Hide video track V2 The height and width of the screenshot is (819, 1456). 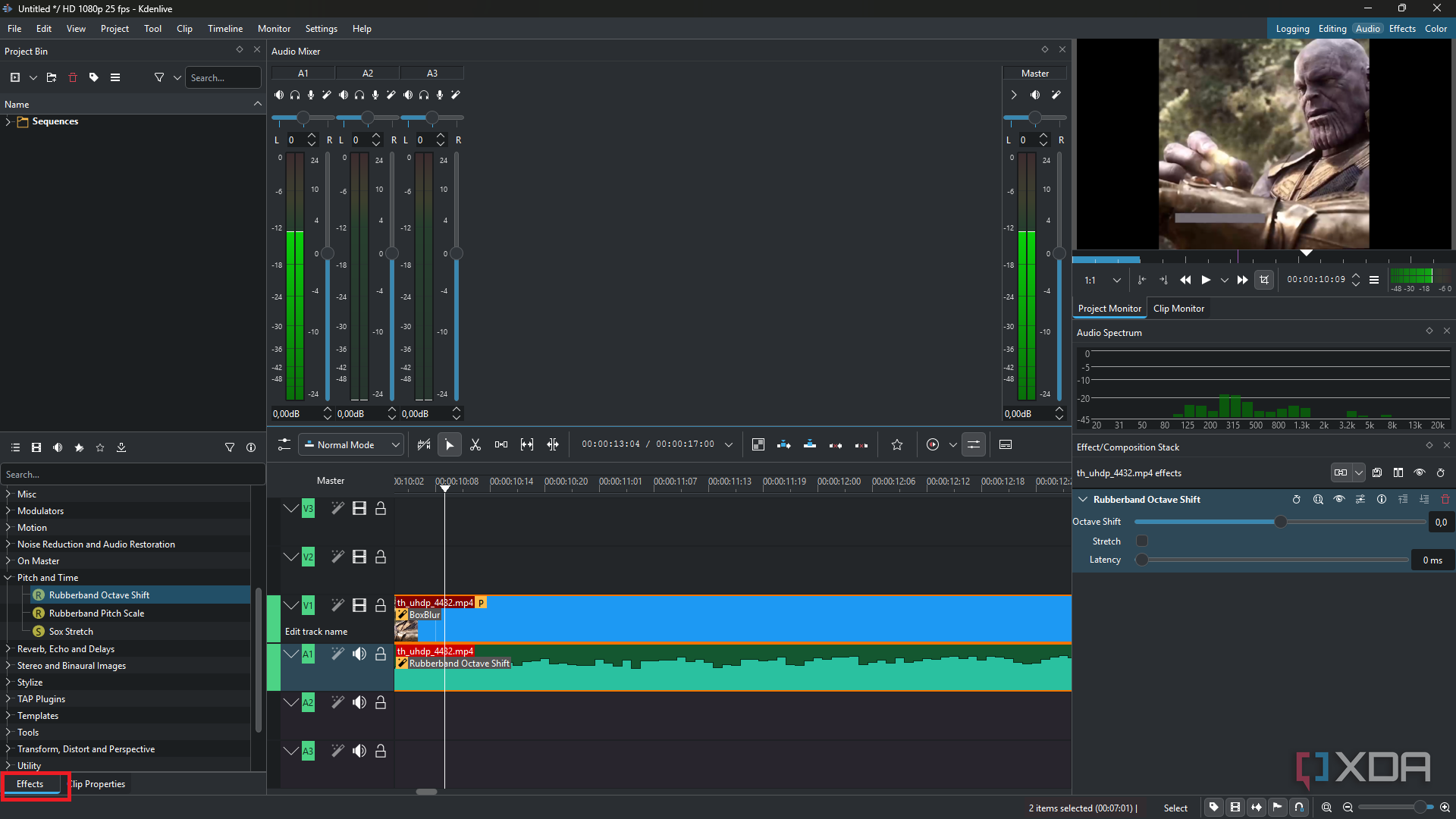click(x=359, y=557)
